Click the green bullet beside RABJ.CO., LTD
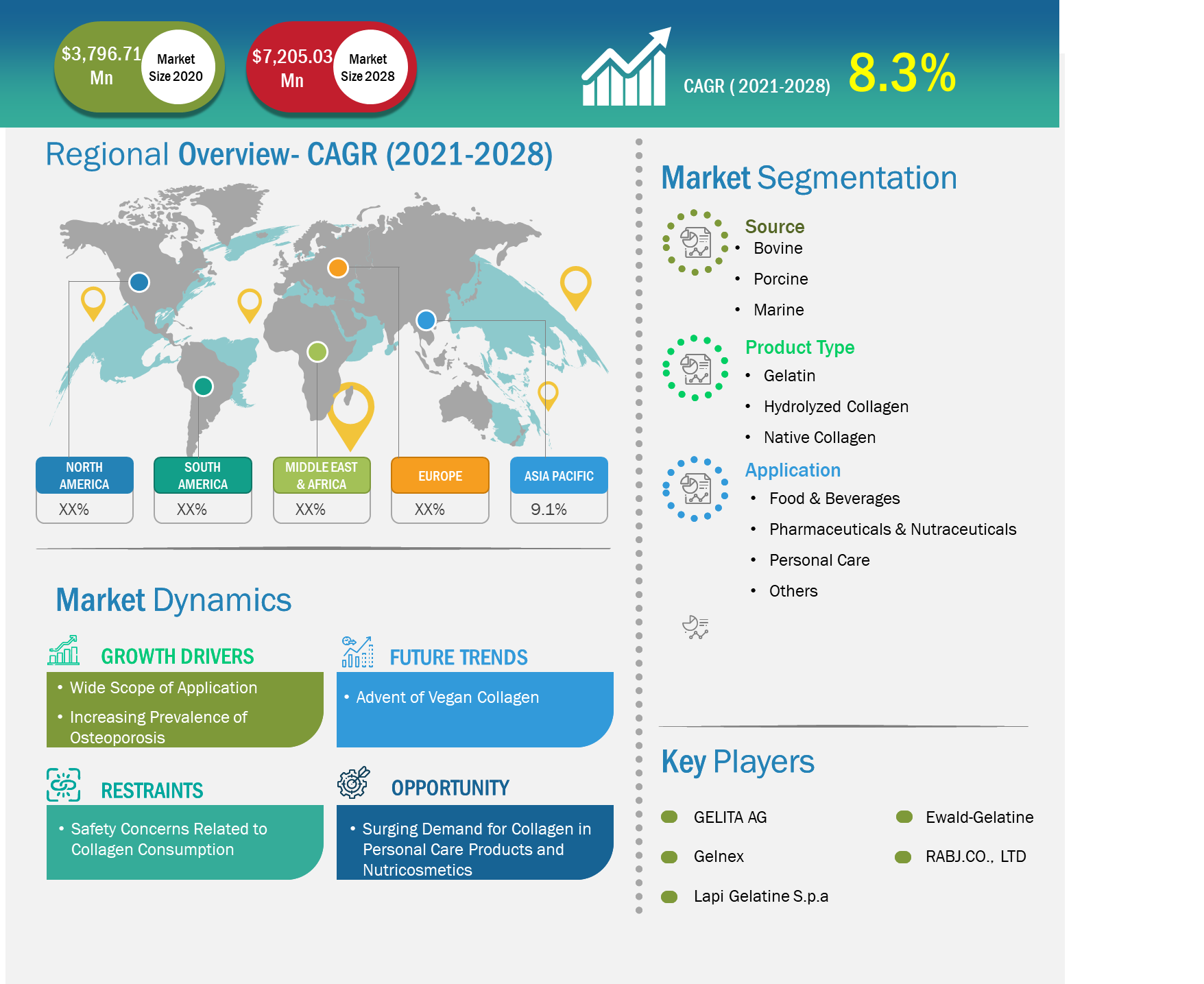Viewport: 1204px width, 984px height. tap(903, 856)
